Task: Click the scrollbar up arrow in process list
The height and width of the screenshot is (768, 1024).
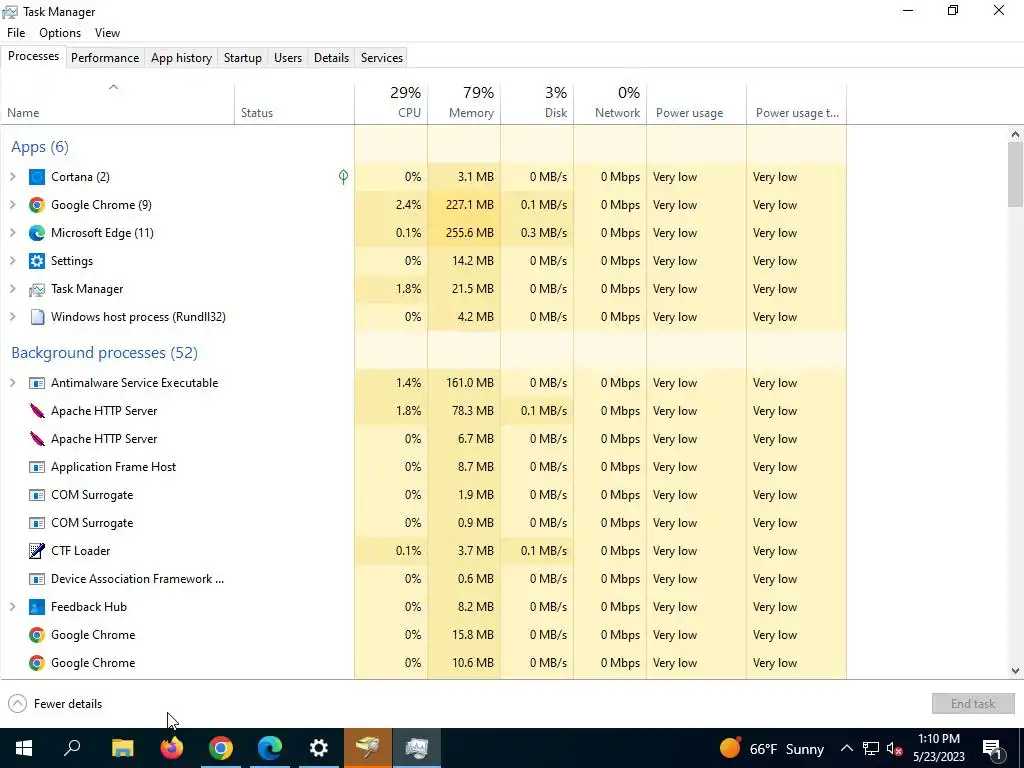Action: [x=1016, y=135]
